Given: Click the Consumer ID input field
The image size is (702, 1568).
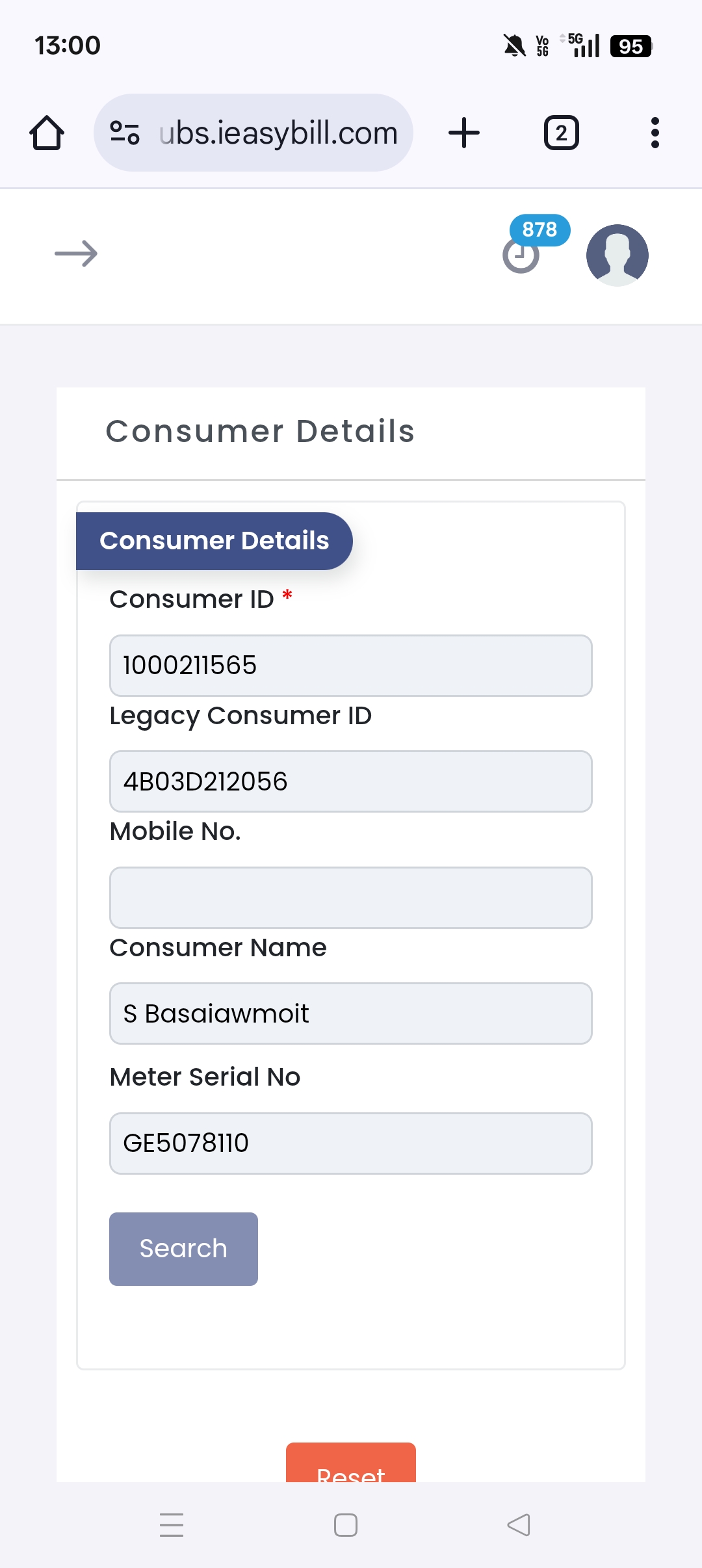Looking at the screenshot, I should tap(351, 666).
